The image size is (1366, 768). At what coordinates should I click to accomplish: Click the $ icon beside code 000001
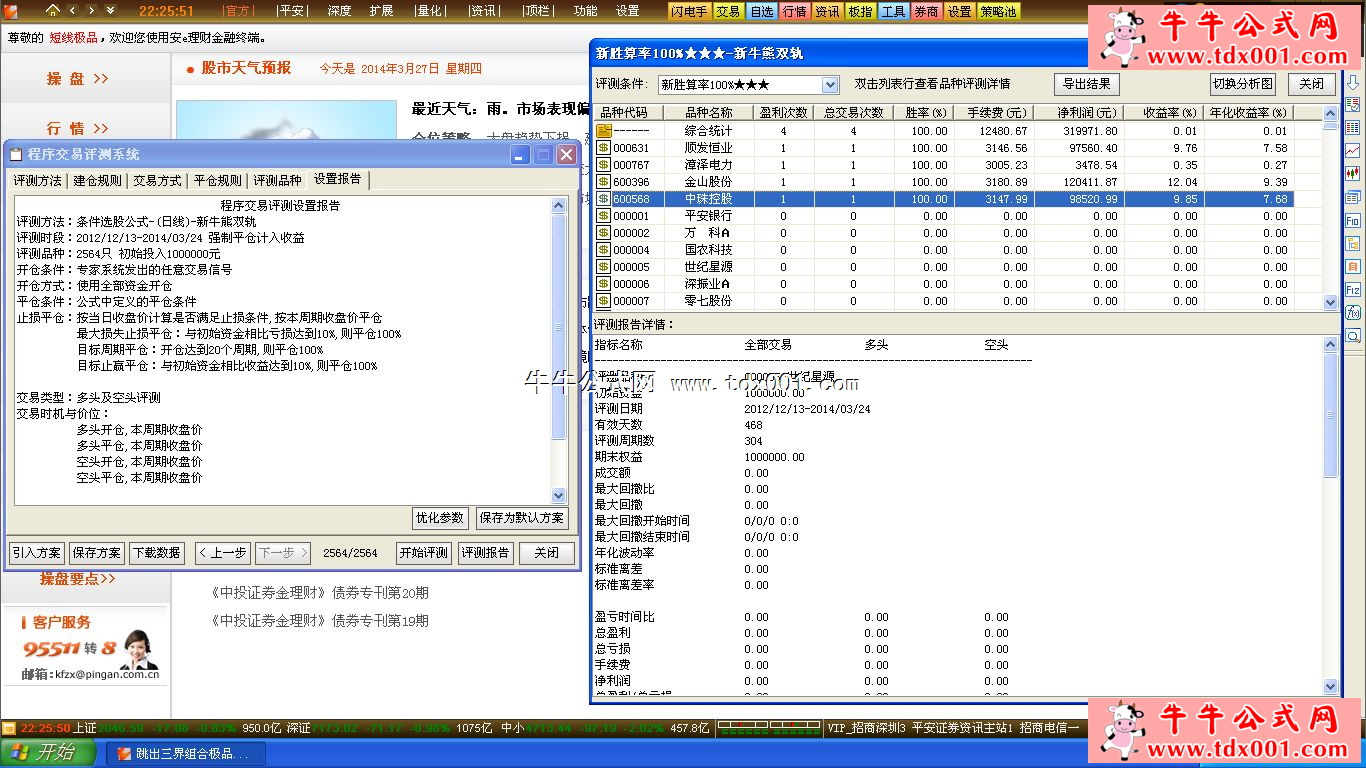click(603, 215)
